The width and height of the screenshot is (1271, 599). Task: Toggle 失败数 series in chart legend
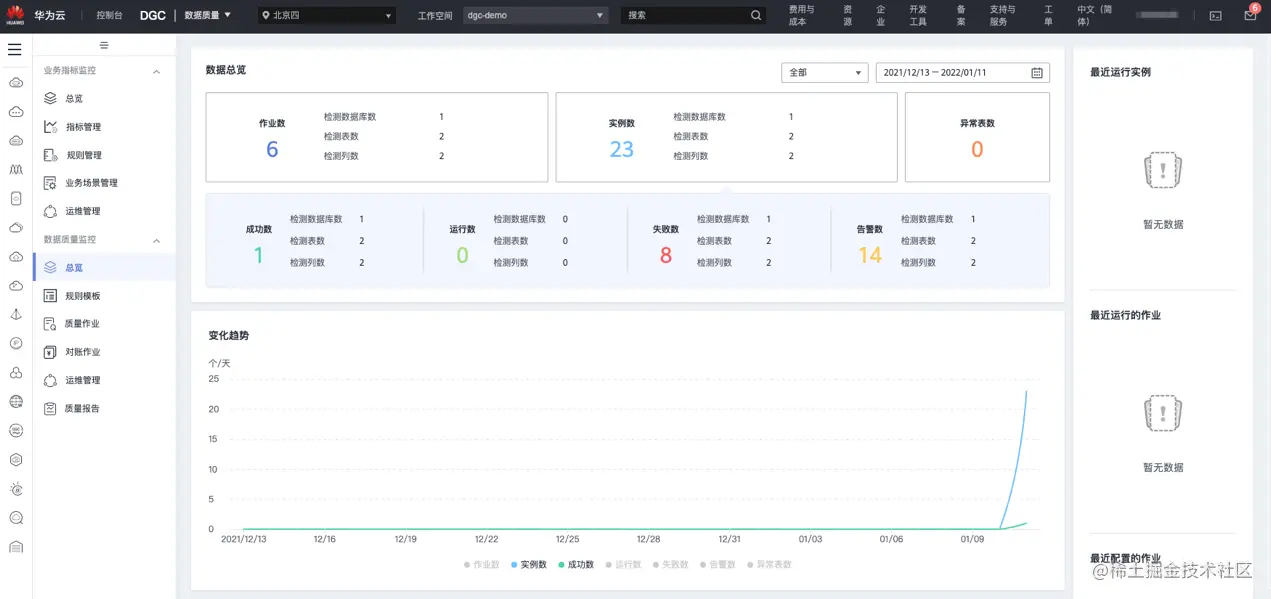pyautogui.click(x=670, y=565)
